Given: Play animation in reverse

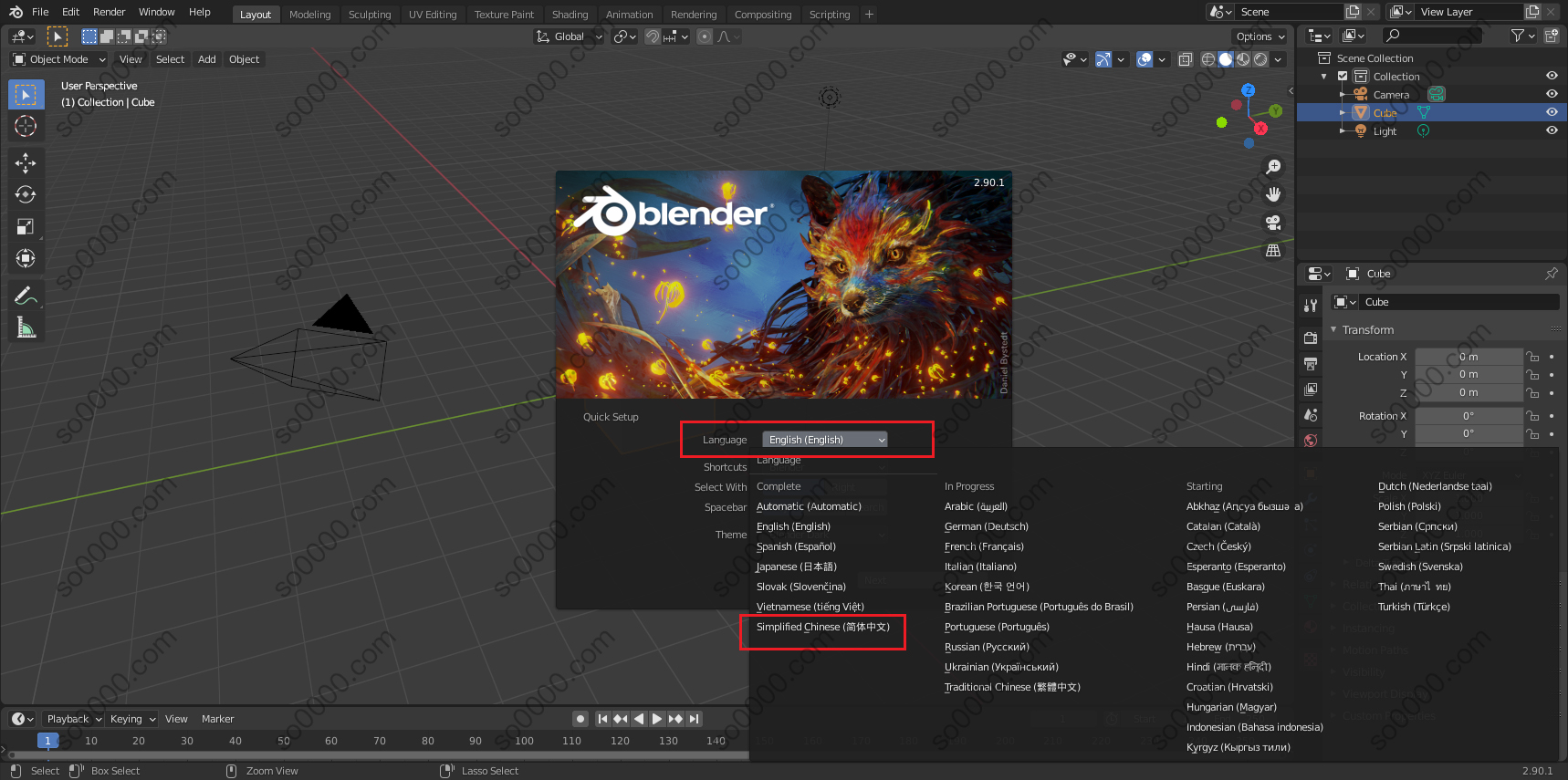Looking at the screenshot, I should (639, 719).
